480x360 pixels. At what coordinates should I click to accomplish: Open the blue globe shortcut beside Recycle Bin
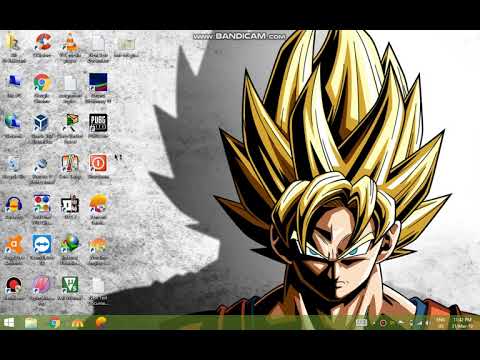coord(42,169)
